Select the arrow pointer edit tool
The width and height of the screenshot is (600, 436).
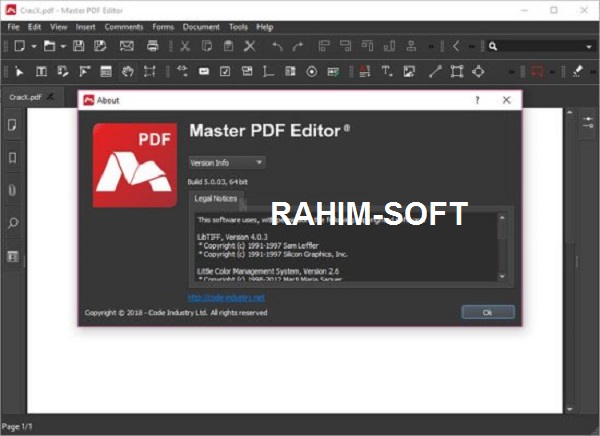pos(19,72)
